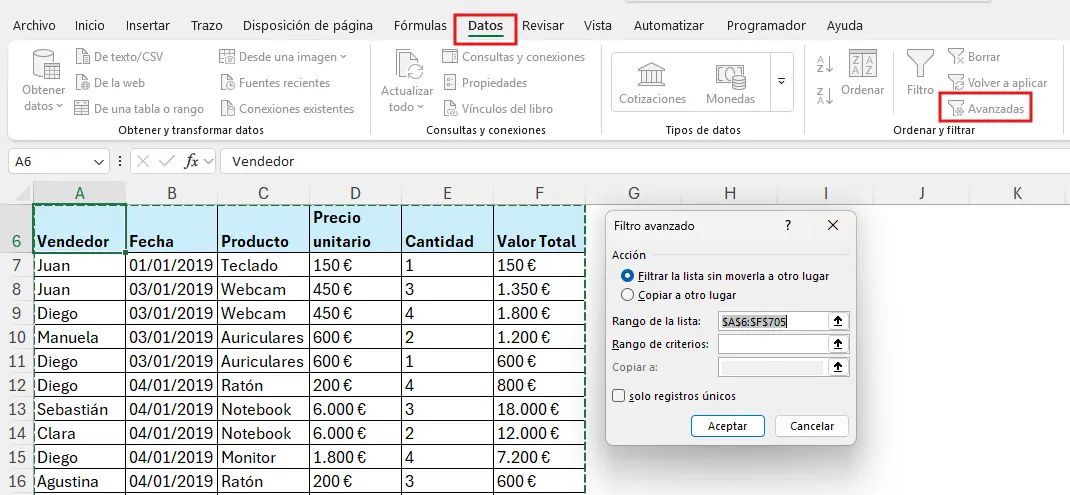Viewport: 1070px width, 495px height.
Task: Switch to the Programador tab
Action: click(x=766, y=25)
